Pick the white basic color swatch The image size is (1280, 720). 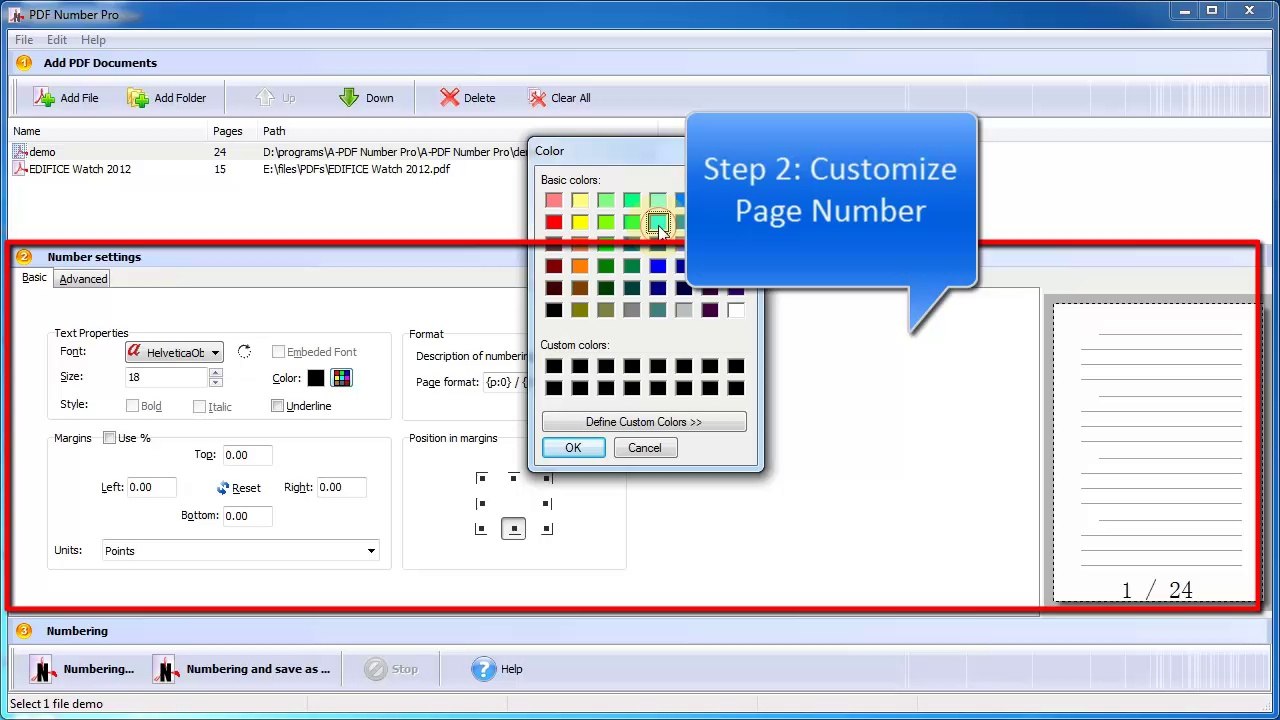coord(736,310)
